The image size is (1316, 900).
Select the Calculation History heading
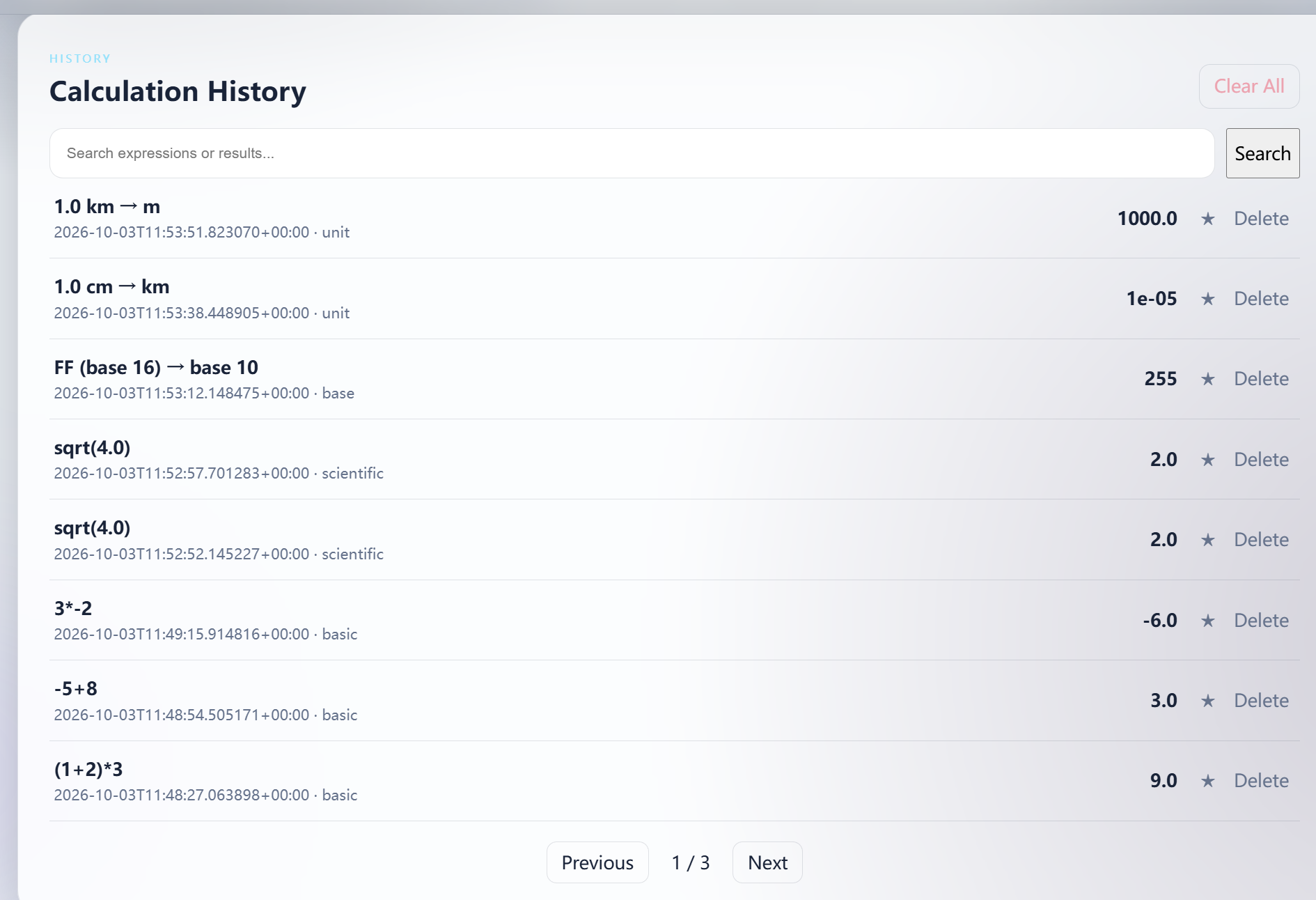(178, 92)
